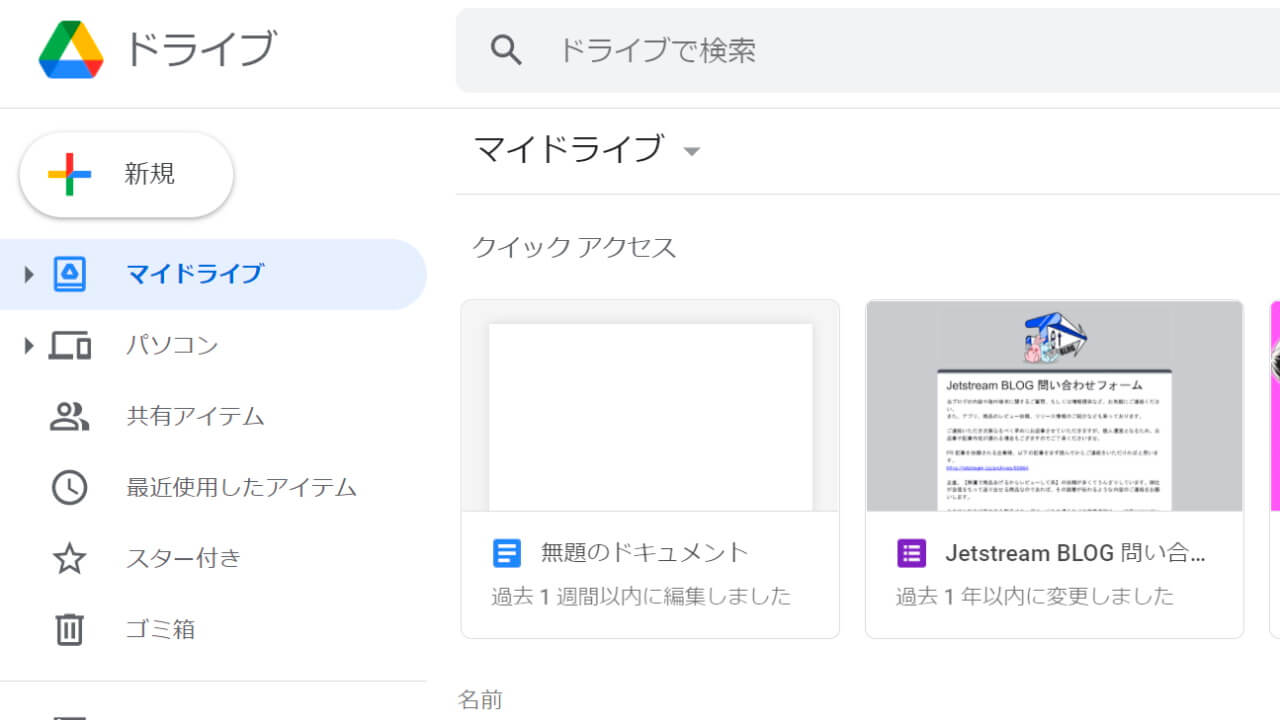The width and height of the screenshot is (1280, 720).
Task: Open the Jetstream BLOG form thumbnail
Action: pos(1054,407)
